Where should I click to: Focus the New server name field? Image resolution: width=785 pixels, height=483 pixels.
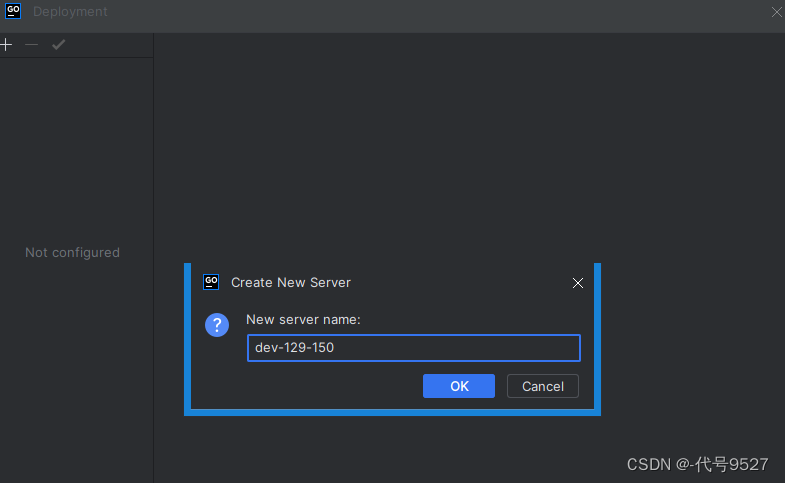click(x=414, y=348)
